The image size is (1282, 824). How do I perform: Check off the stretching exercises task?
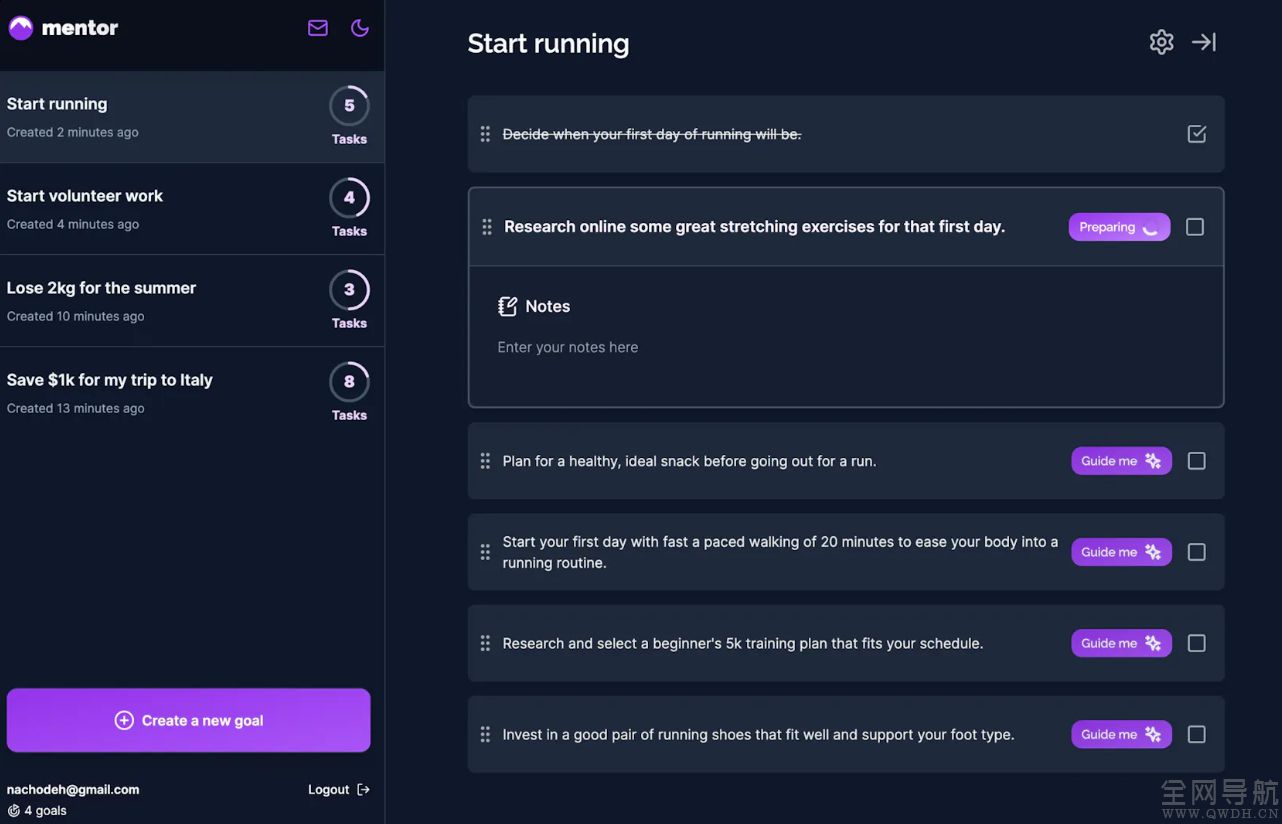pos(1195,227)
